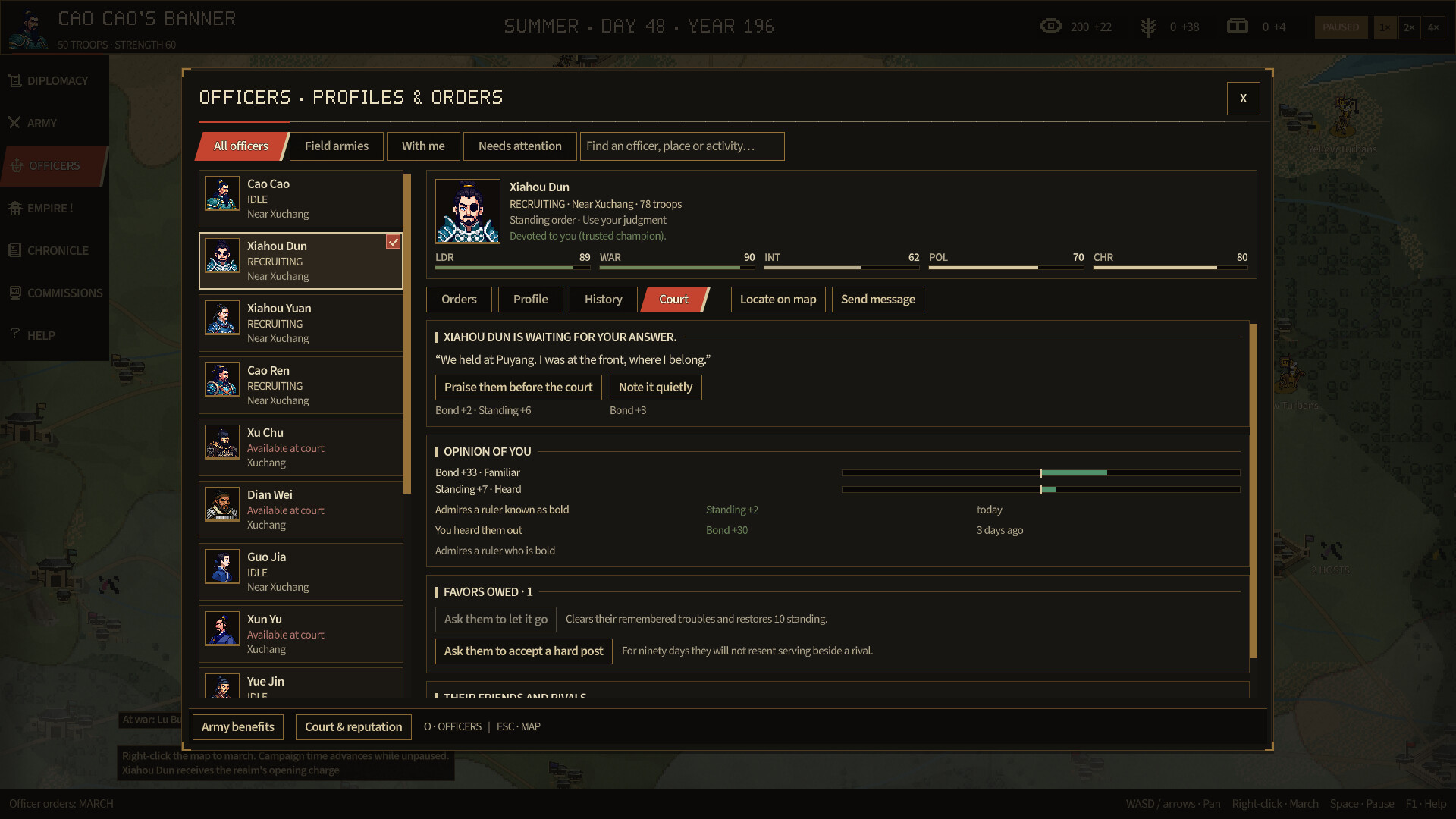Show officers With me tab
The image size is (1456, 819).
pyautogui.click(x=423, y=146)
